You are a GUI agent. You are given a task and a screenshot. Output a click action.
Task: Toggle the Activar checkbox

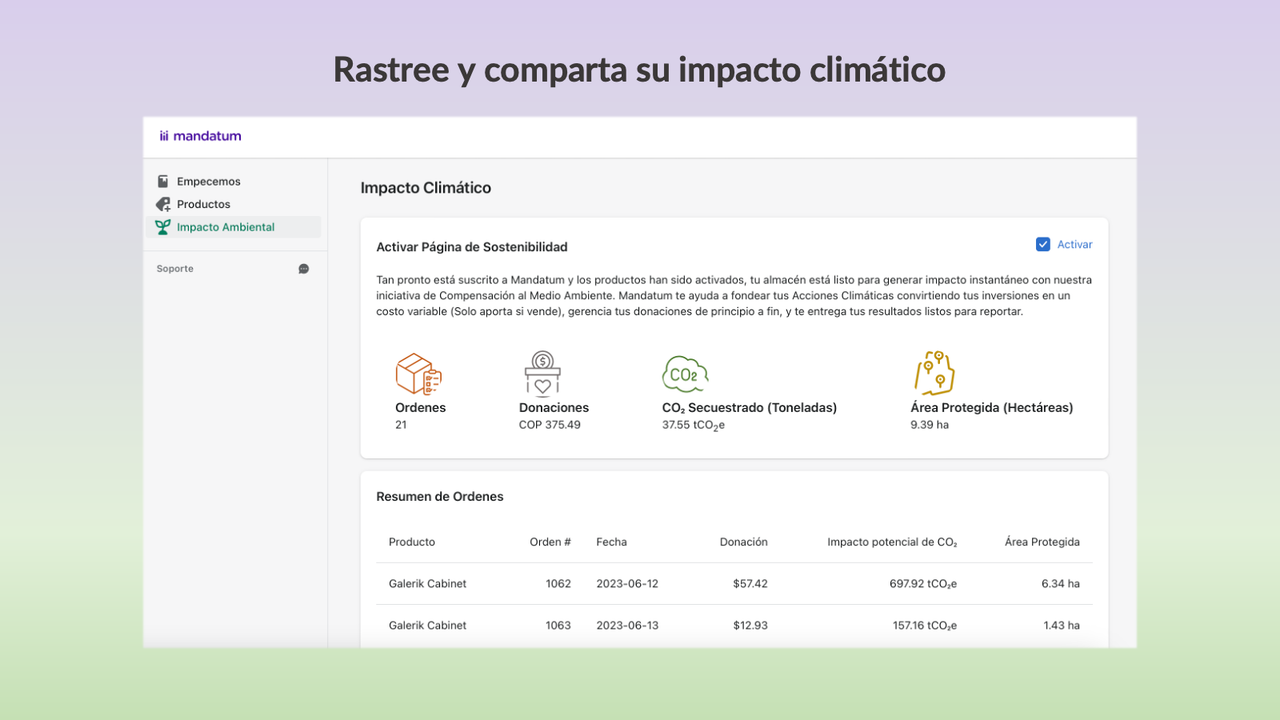pyautogui.click(x=1043, y=244)
